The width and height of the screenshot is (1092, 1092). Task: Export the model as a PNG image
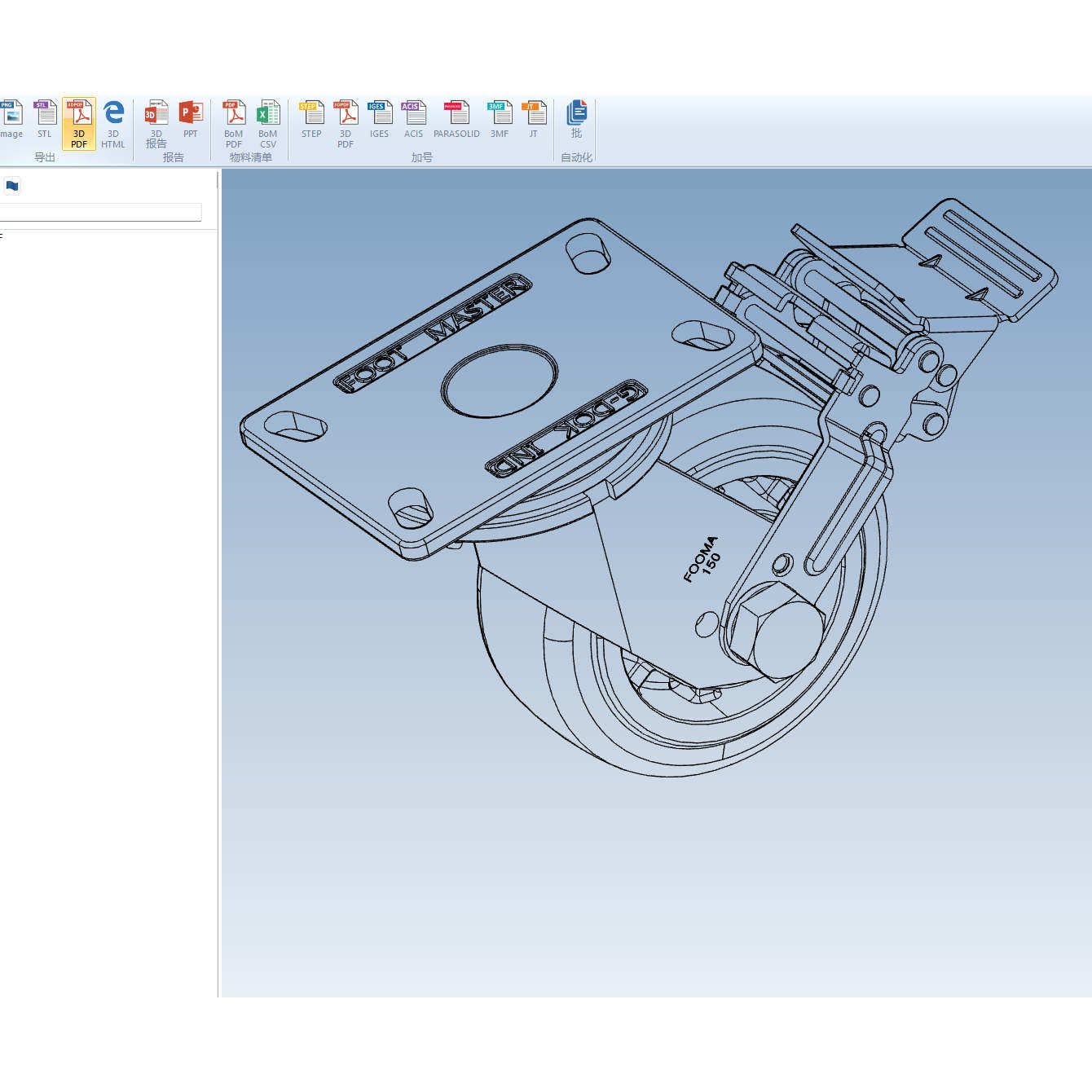point(11,120)
